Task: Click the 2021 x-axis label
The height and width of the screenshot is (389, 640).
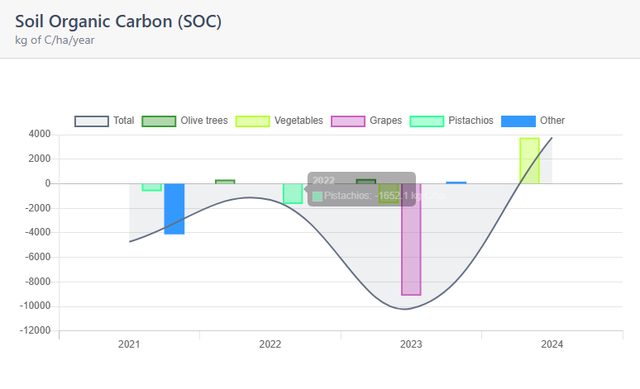Action: (x=129, y=344)
